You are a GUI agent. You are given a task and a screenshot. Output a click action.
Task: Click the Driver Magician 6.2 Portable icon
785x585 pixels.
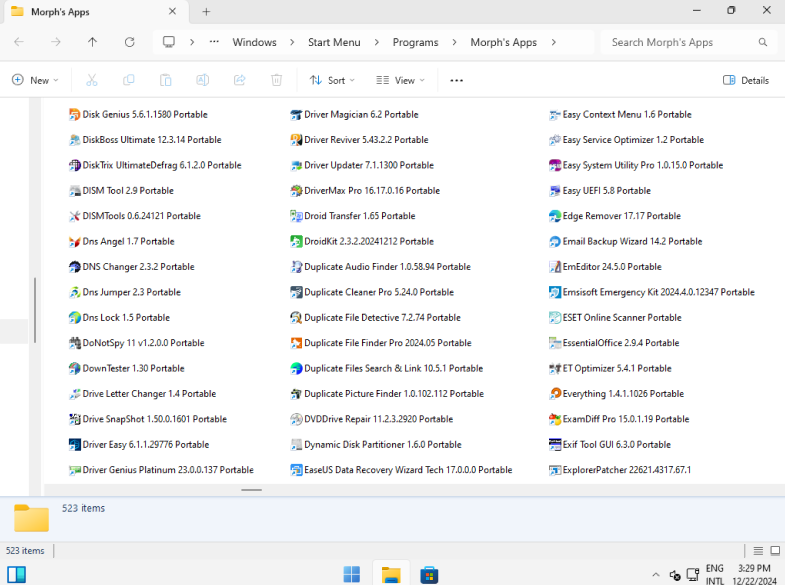(x=296, y=115)
